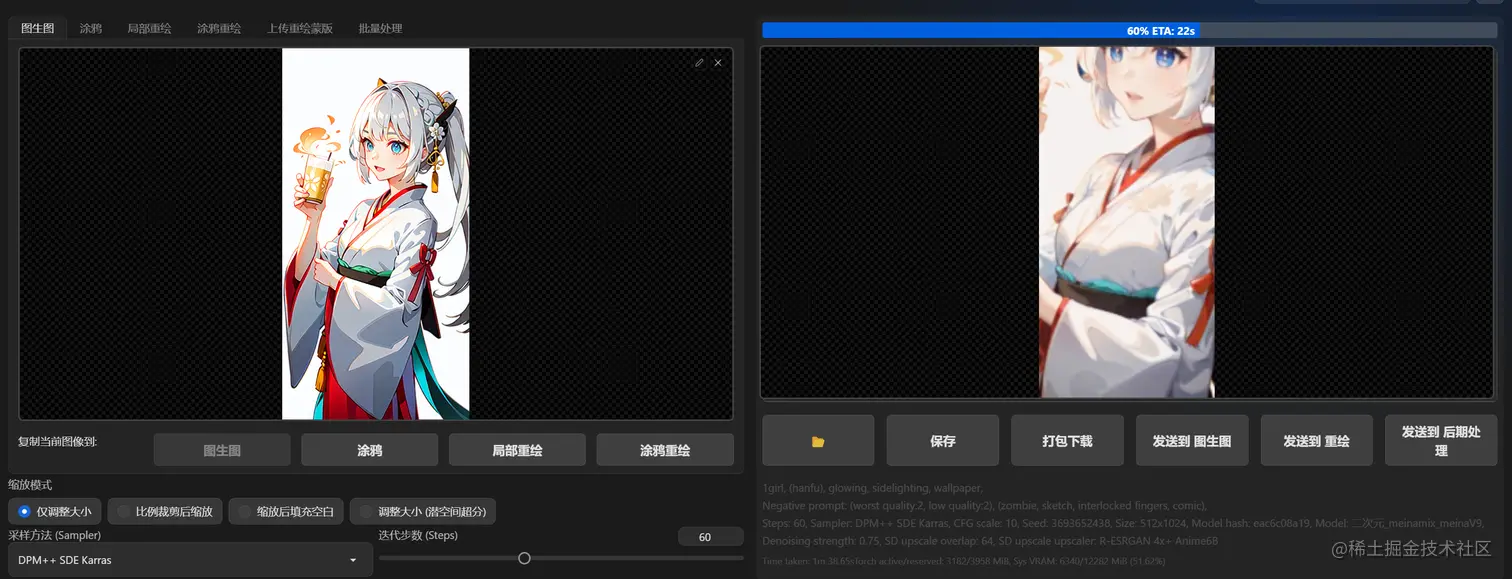The height and width of the screenshot is (579, 1512).
Task: Click the 保存 button
Action: click(942, 441)
